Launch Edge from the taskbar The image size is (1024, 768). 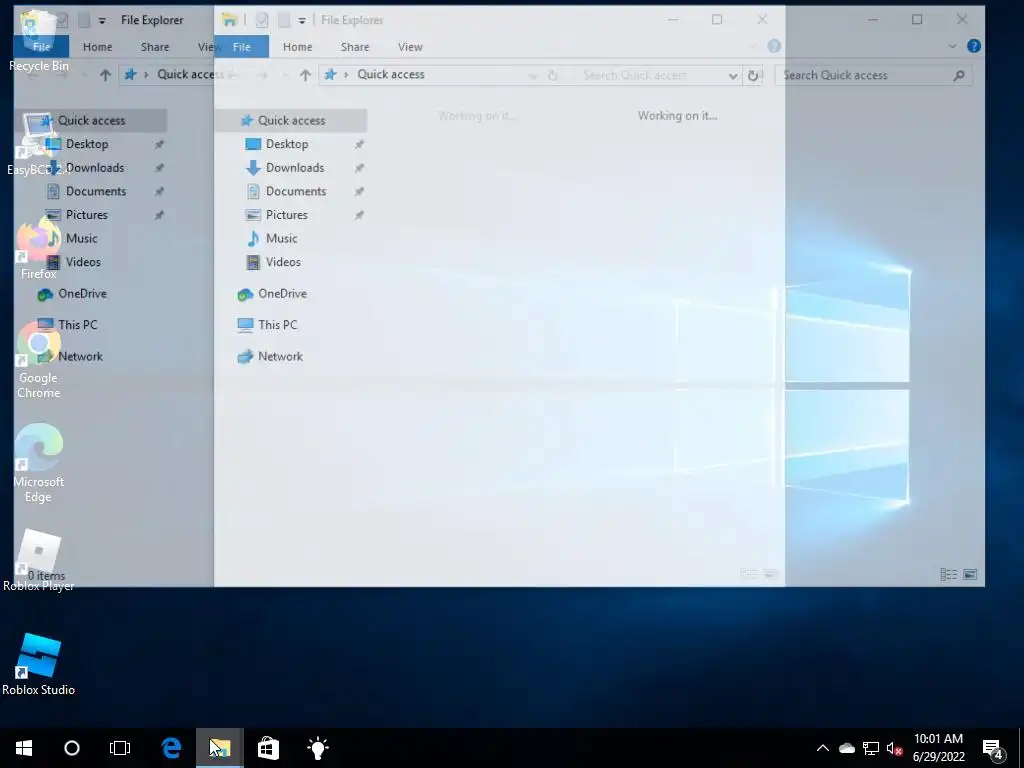[171, 748]
